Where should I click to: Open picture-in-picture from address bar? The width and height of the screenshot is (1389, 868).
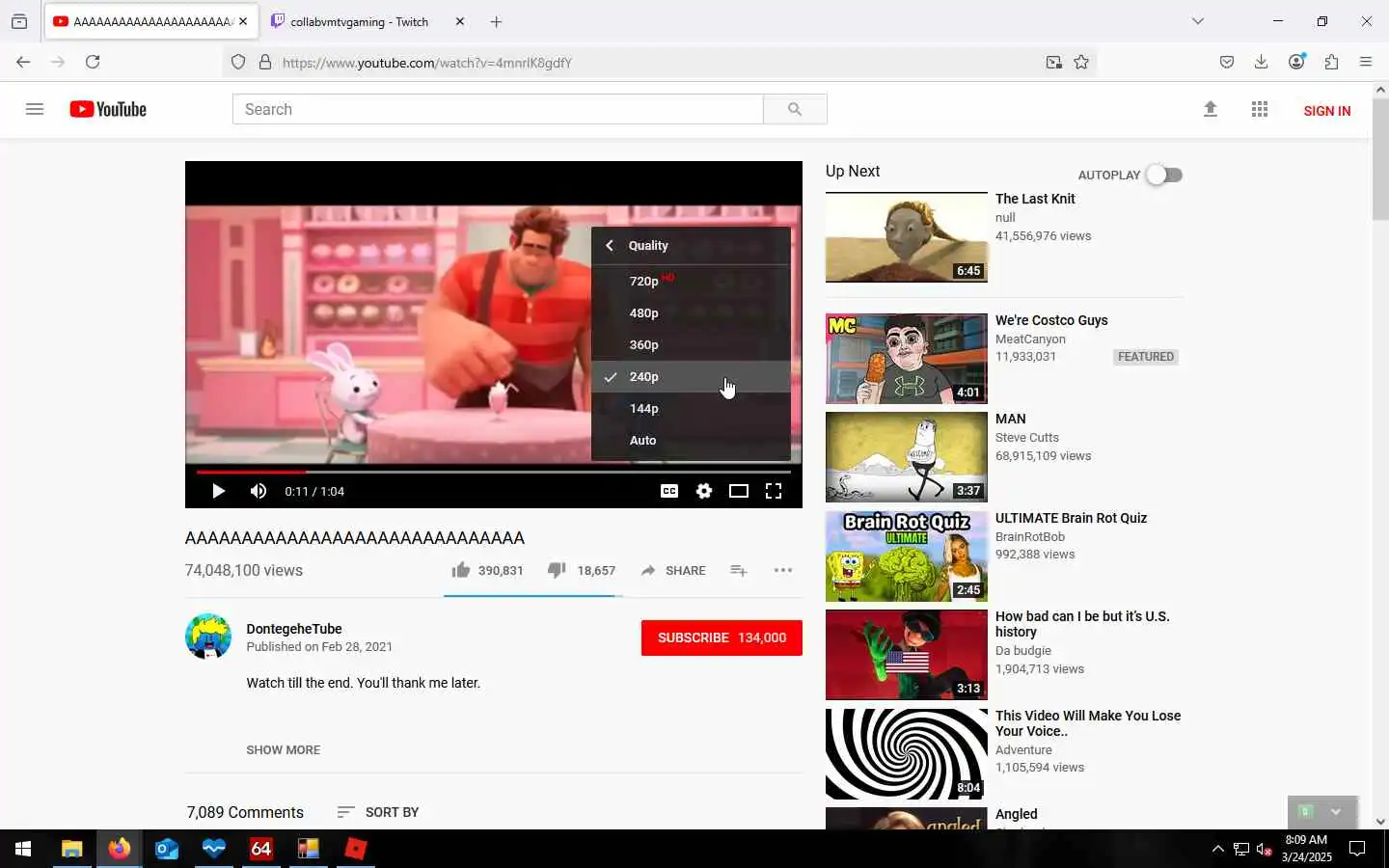click(x=1053, y=62)
